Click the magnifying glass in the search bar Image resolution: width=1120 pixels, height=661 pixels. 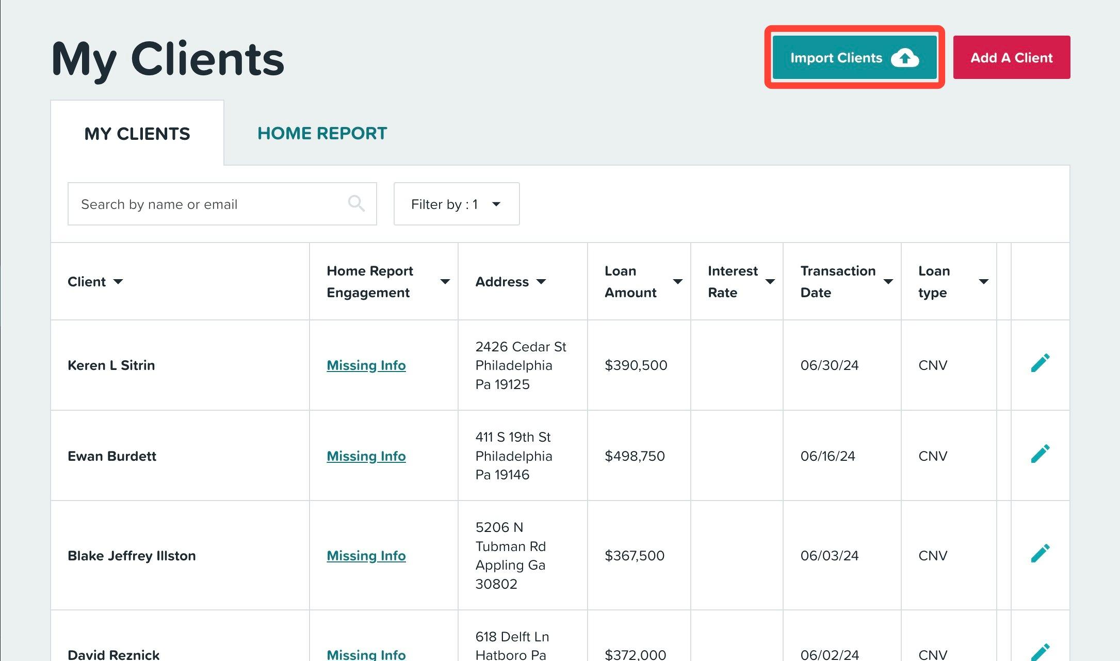(356, 203)
